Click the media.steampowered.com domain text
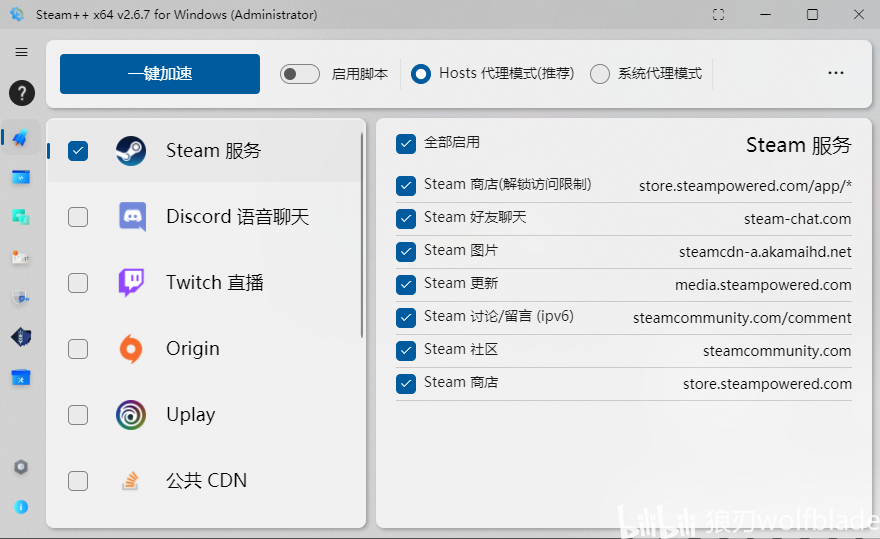 [x=763, y=285]
